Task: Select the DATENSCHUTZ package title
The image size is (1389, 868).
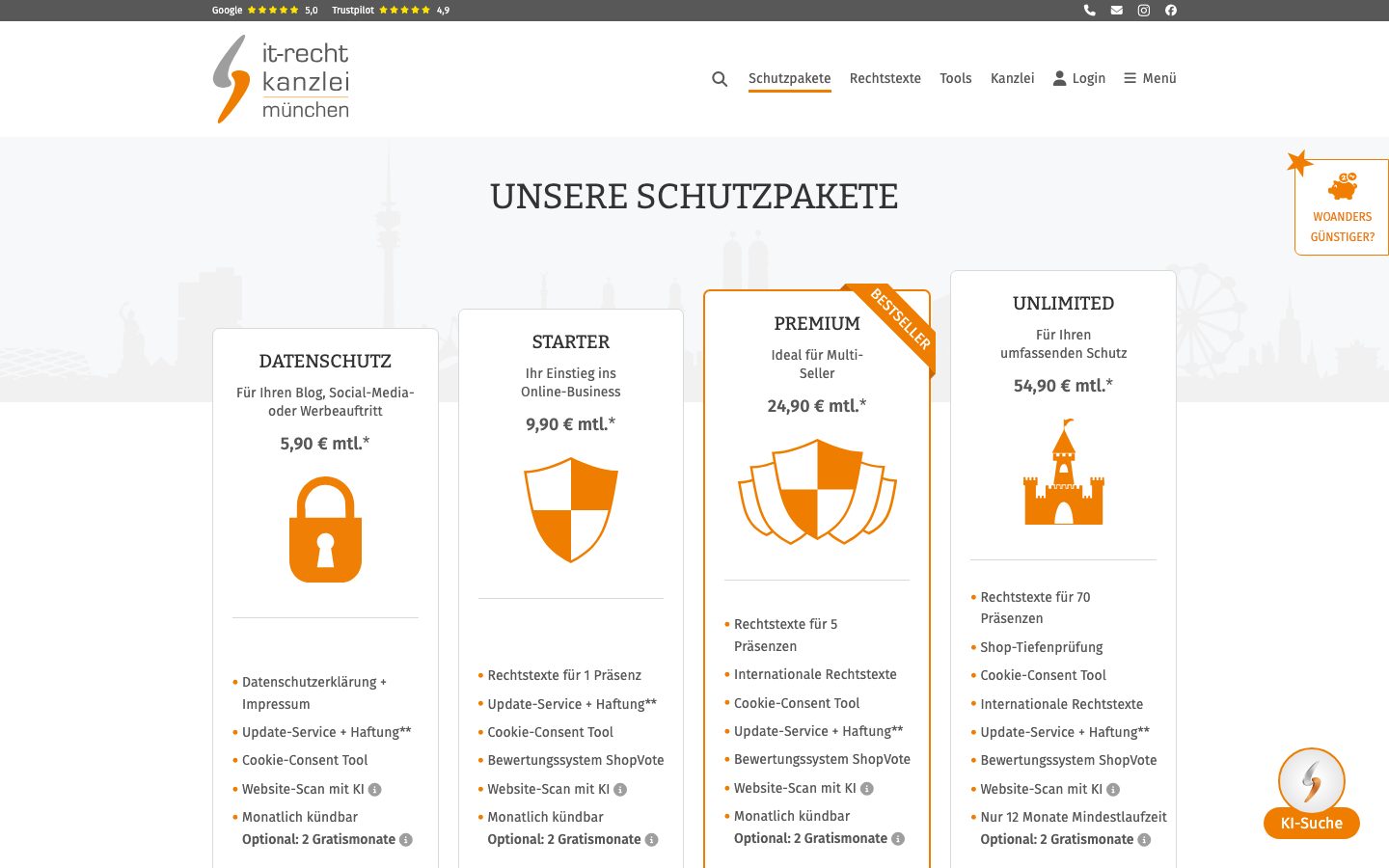Action: (x=326, y=362)
